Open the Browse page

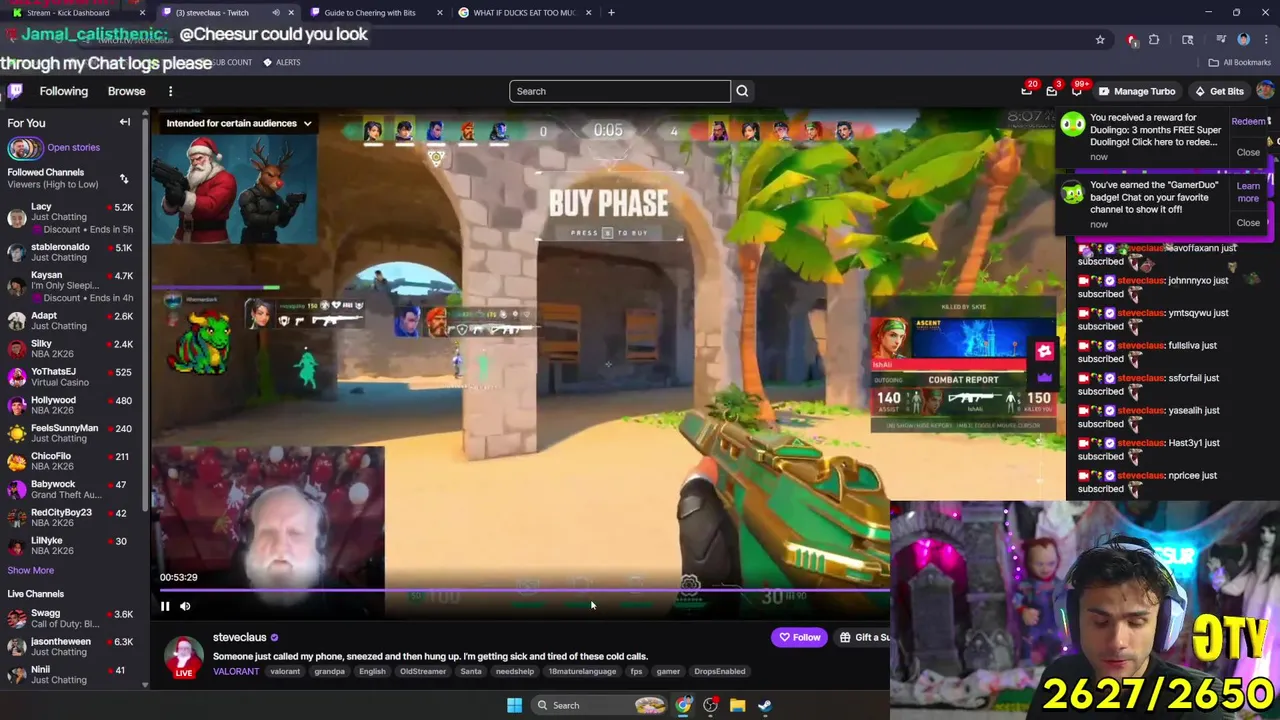coord(126,91)
